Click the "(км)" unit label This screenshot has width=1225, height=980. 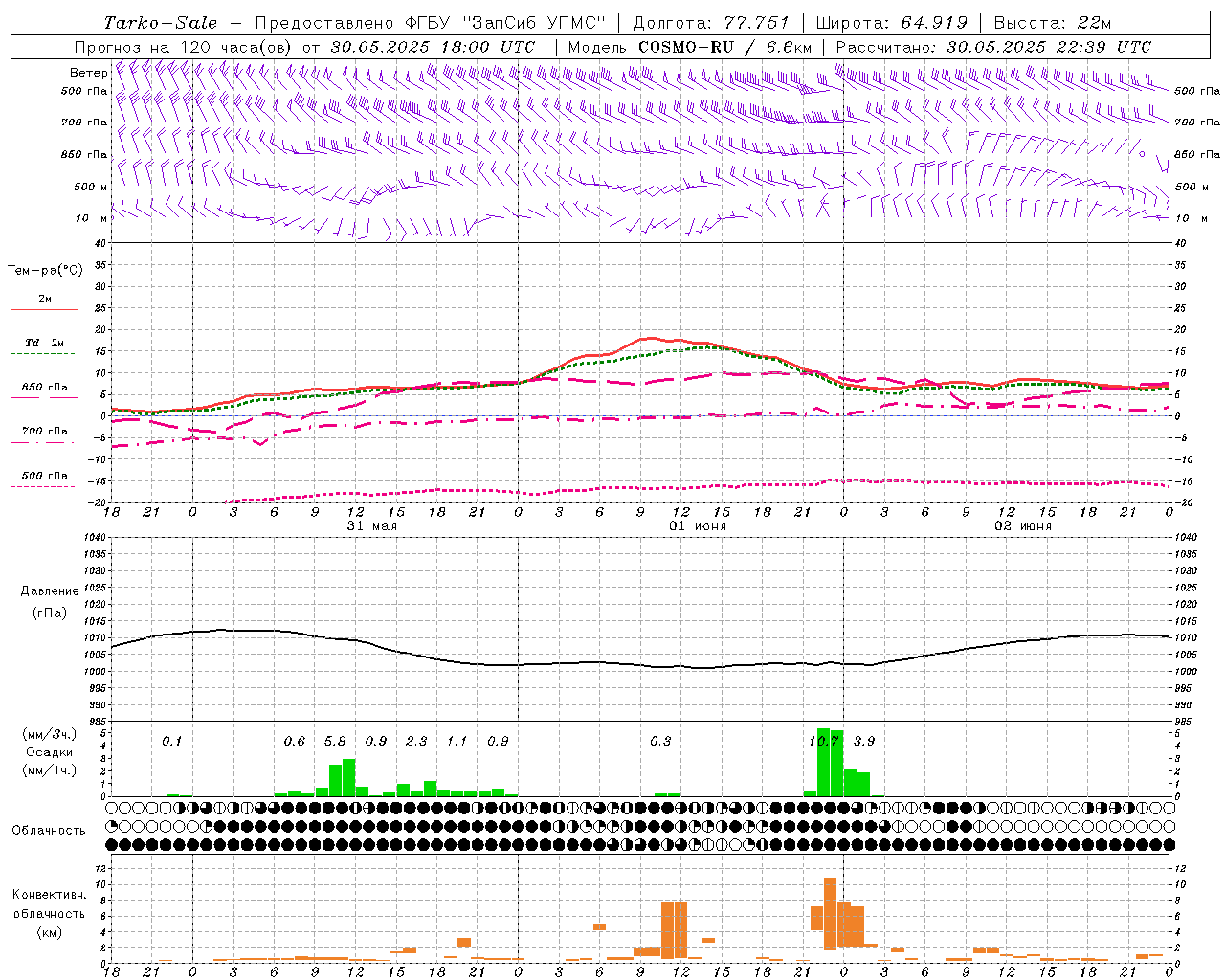pyautogui.click(x=49, y=931)
